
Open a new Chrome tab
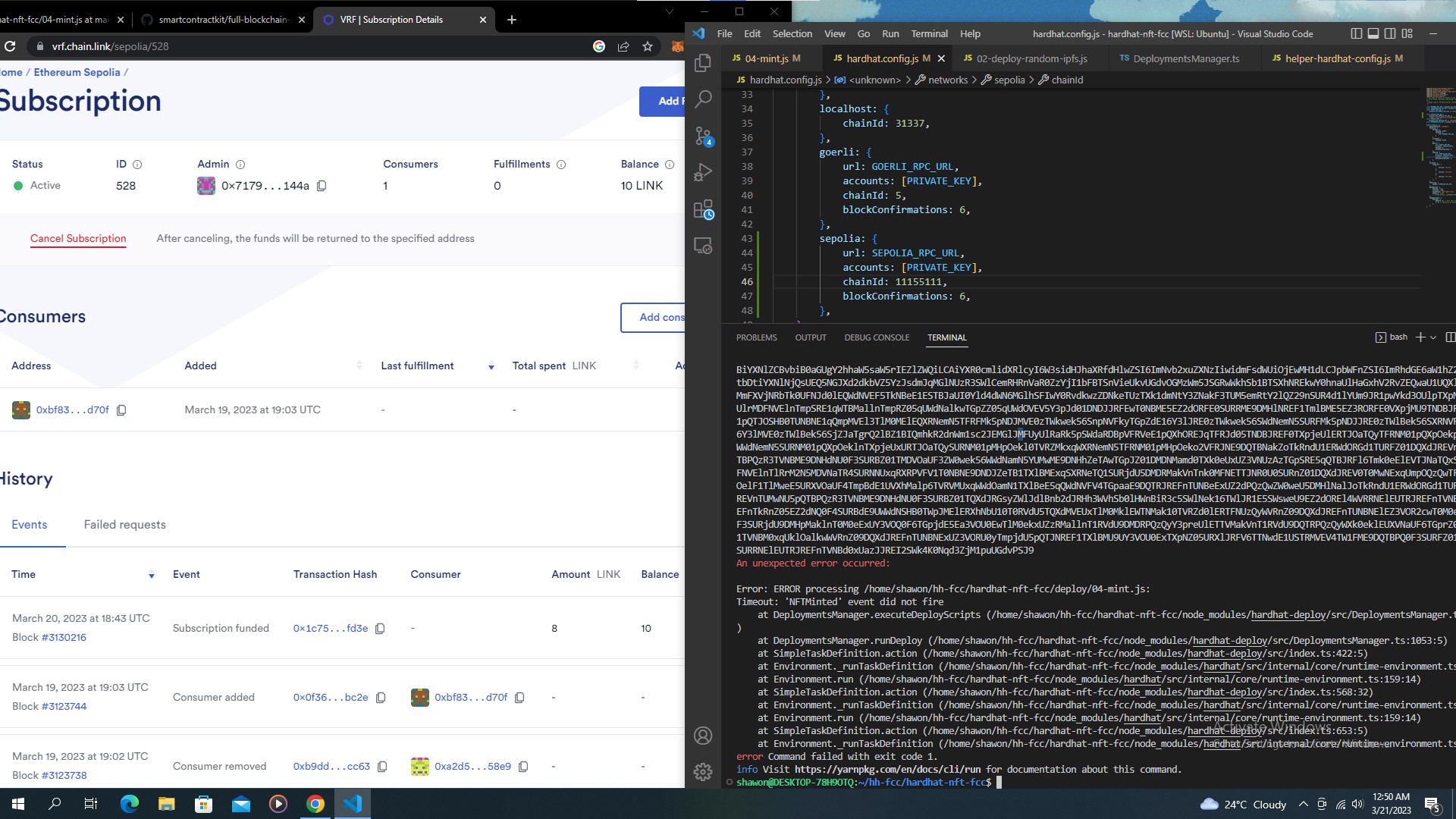tap(512, 20)
